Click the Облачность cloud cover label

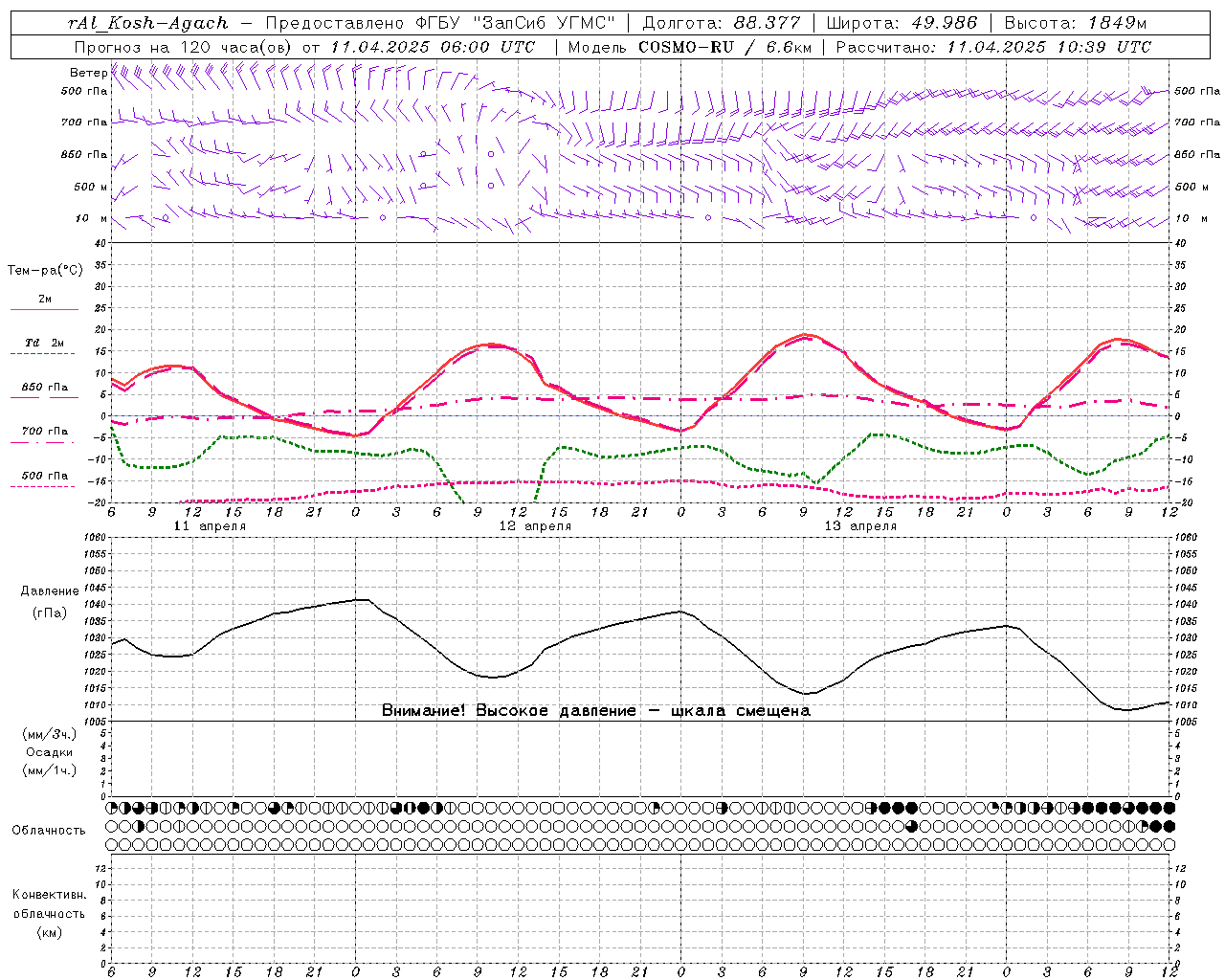[x=49, y=831]
